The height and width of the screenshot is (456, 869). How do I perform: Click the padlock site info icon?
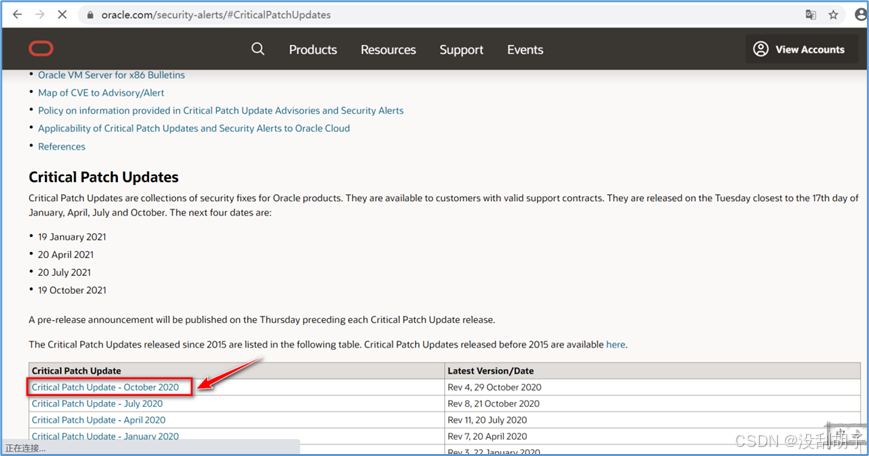coord(90,15)
